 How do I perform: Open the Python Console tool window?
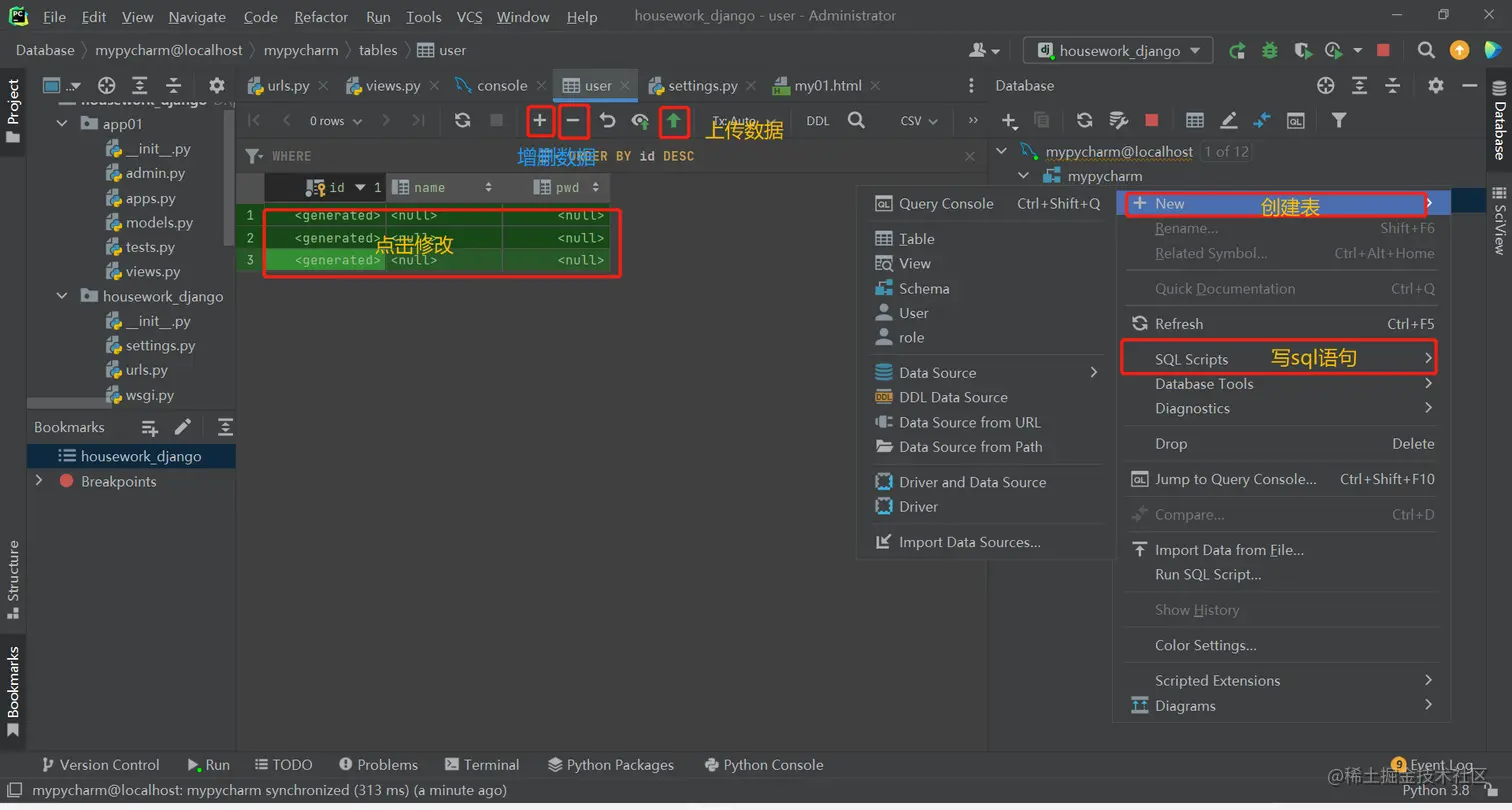(x=763, y=765)
